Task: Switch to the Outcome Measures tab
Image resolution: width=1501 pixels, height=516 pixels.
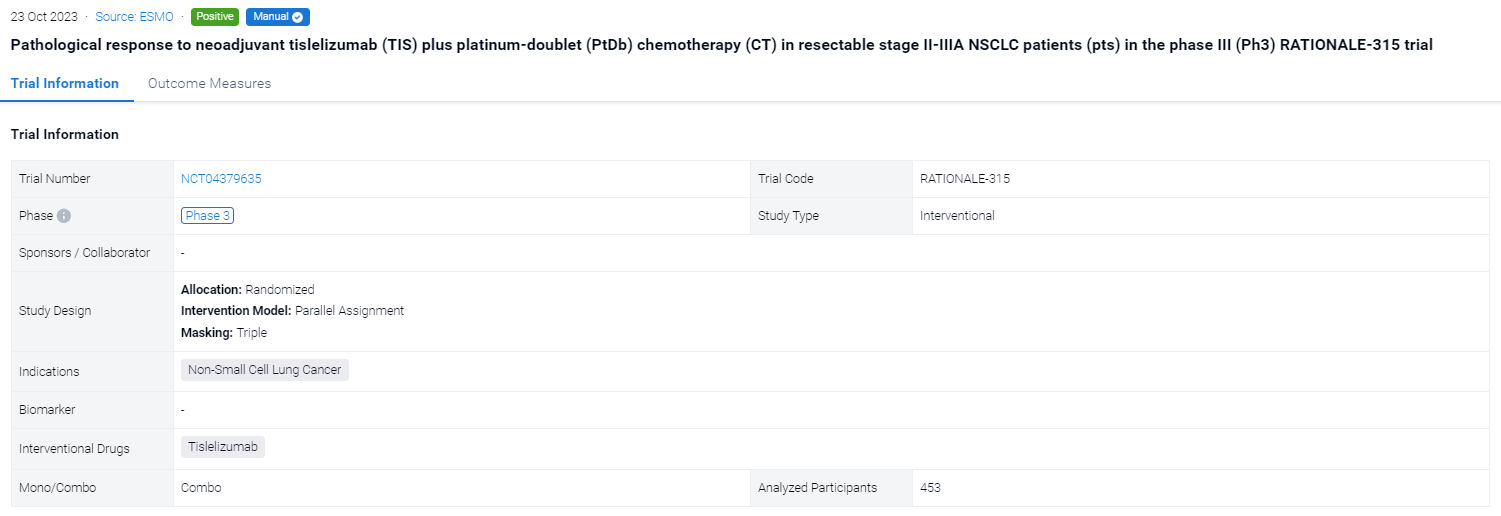Action: pos(209,84)
